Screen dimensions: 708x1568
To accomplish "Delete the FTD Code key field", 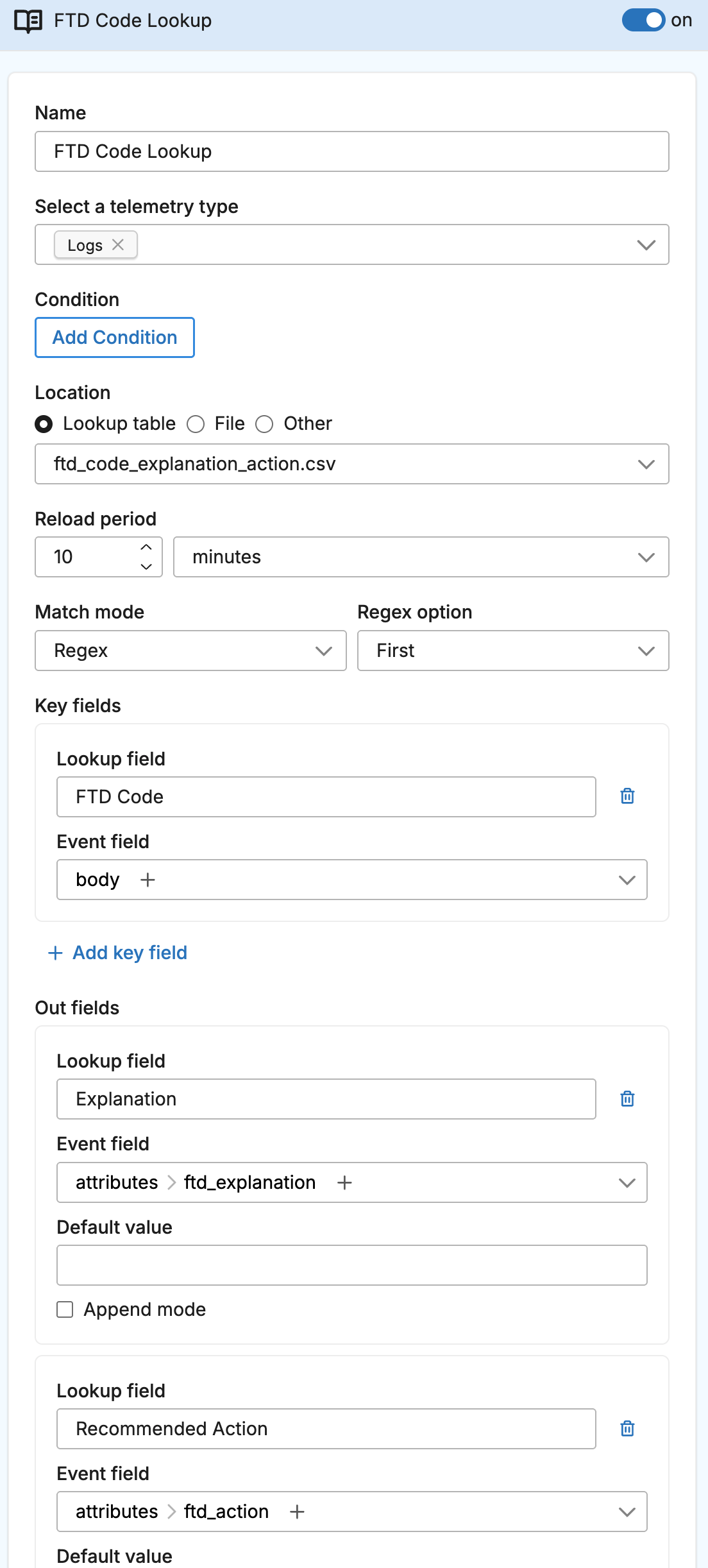I will pyautogui.click(x=627, y=796).
